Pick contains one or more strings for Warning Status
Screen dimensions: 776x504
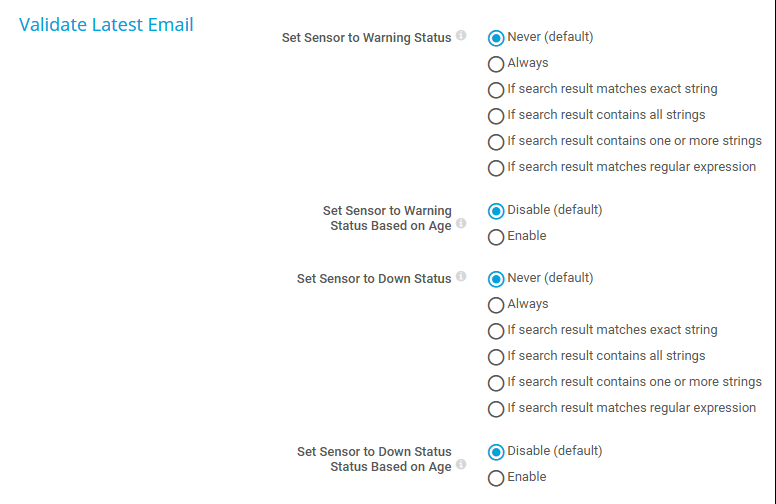pos(495,142)
